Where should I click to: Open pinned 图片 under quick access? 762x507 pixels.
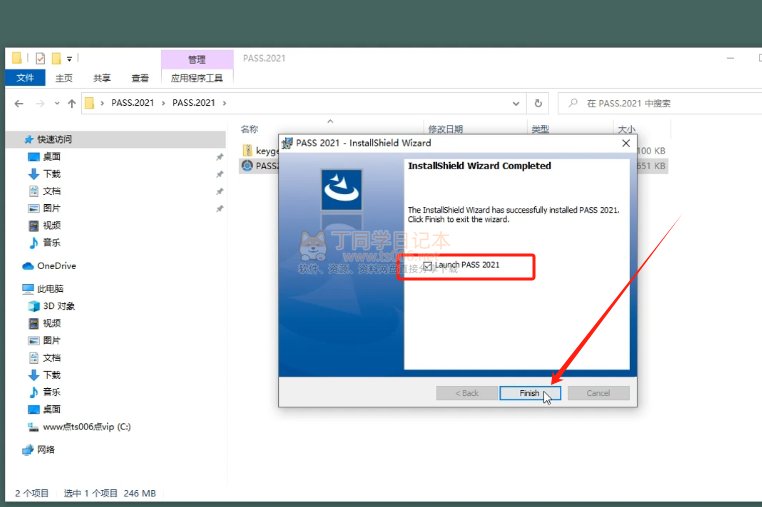[52, 208]
